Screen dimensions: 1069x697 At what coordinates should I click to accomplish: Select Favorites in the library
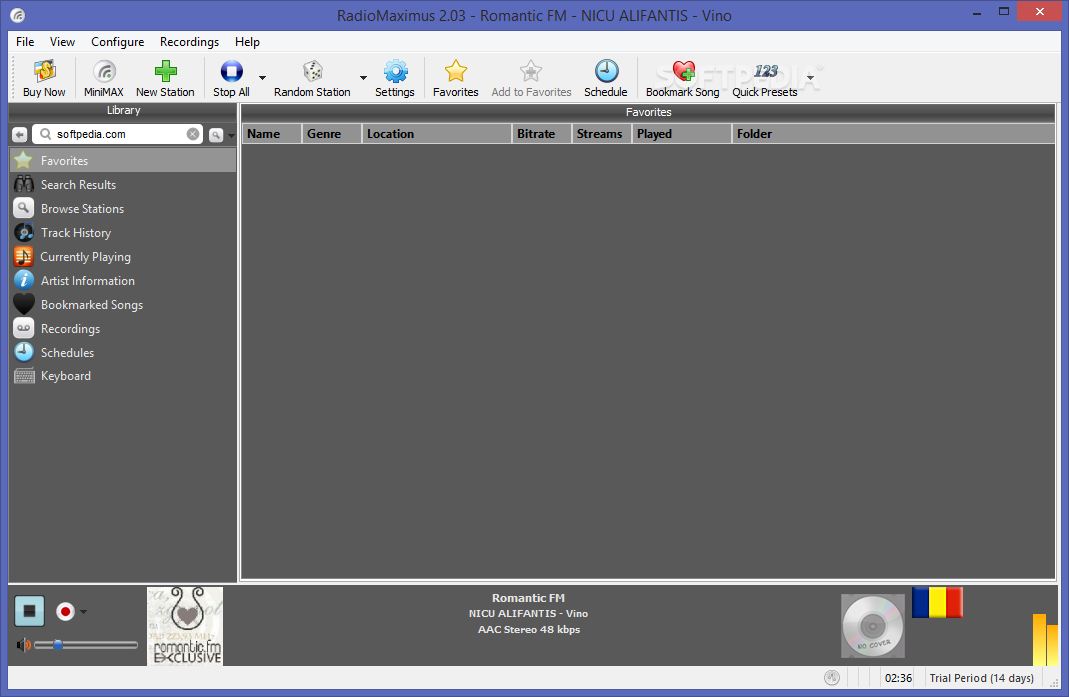click(x=123, y=161)
